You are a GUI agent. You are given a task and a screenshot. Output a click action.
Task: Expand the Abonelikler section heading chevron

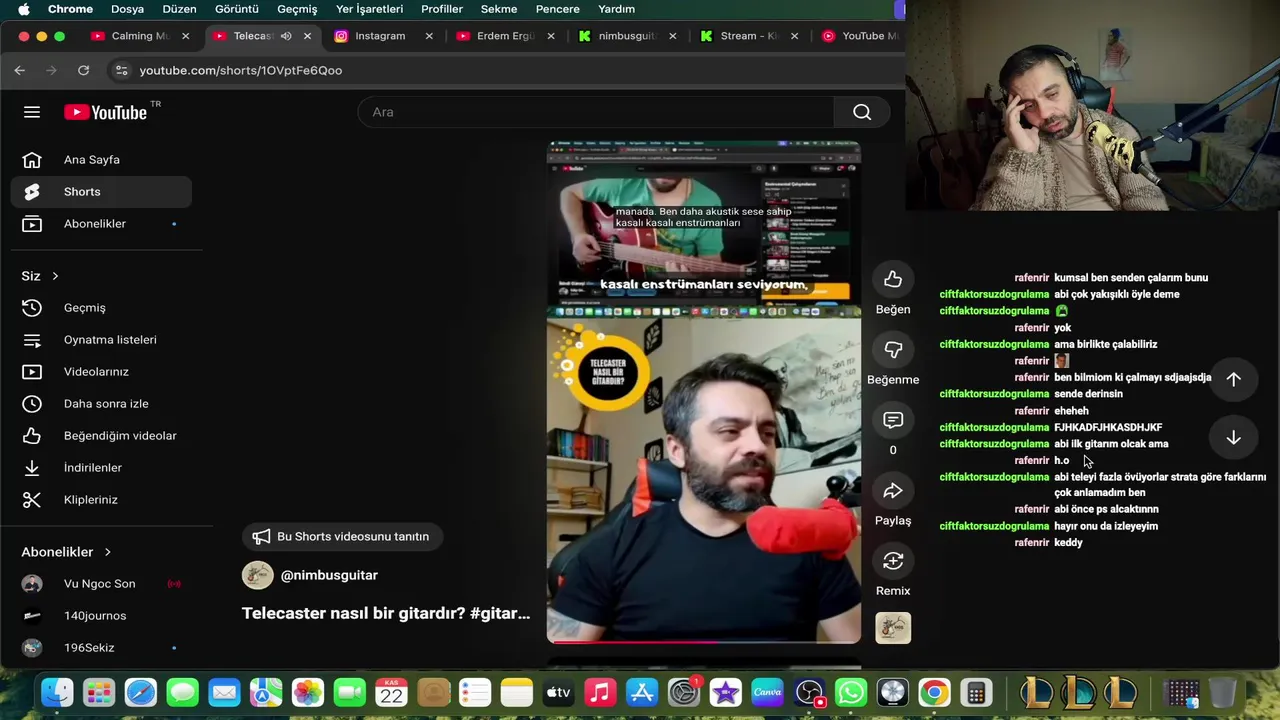107,552
